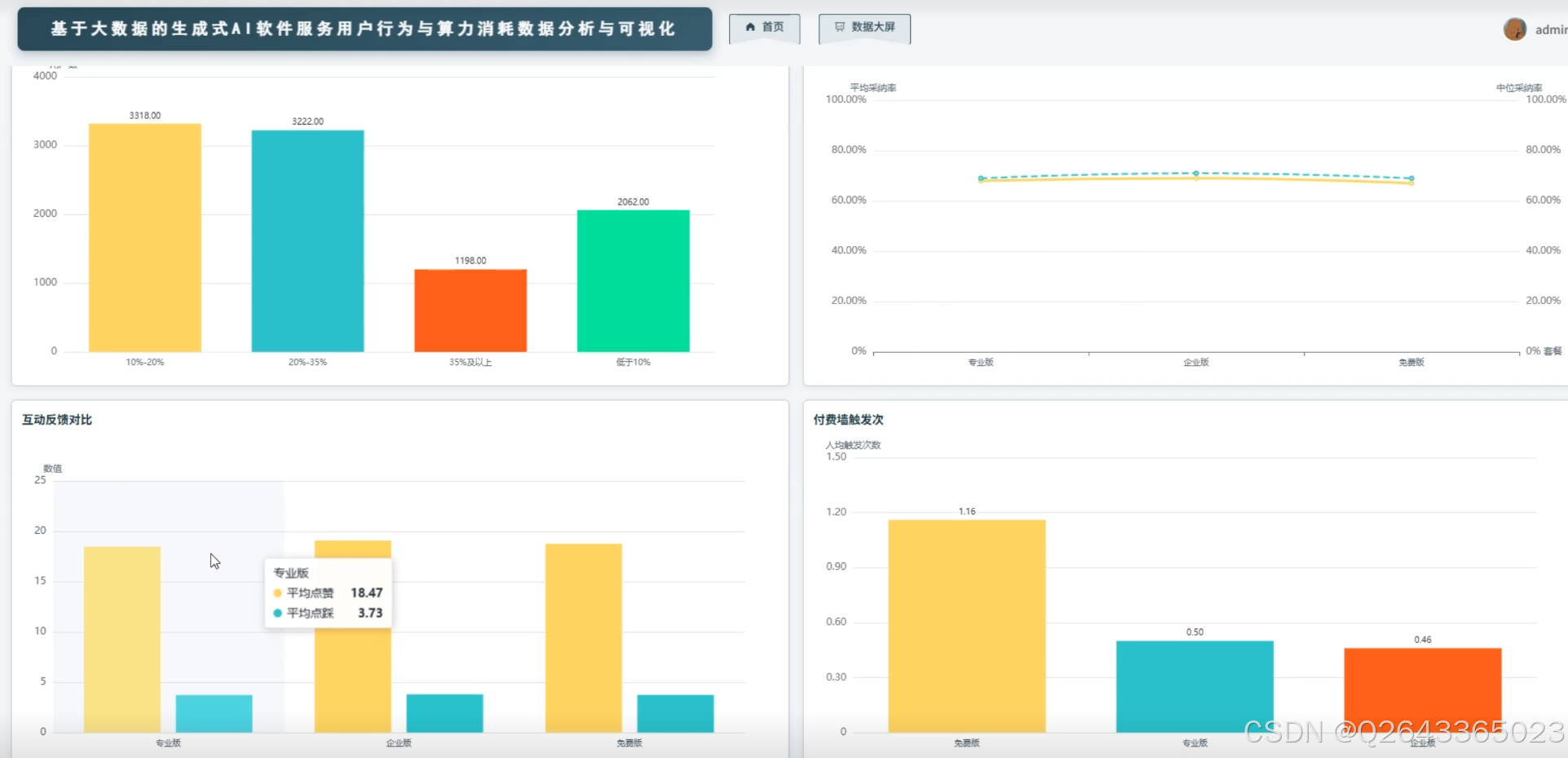
Task: Click the admin user avatar
Action: (1515, 29)
